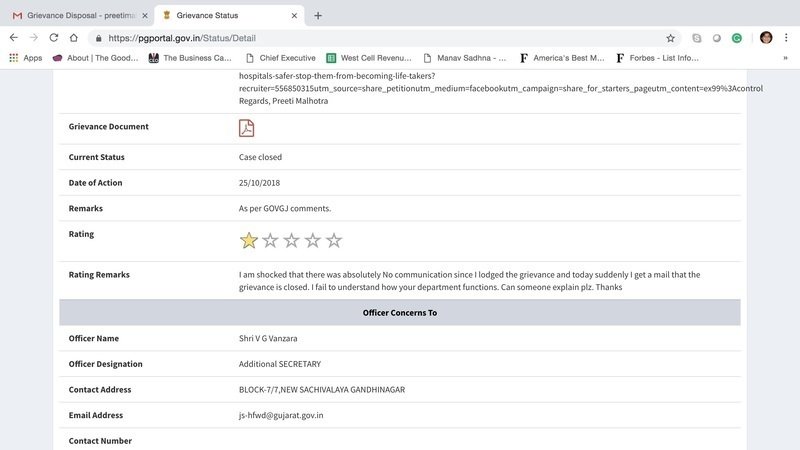Reload the page with the refresh icon
The height and width of the screenshot is (450, 800).
(53, 37)
